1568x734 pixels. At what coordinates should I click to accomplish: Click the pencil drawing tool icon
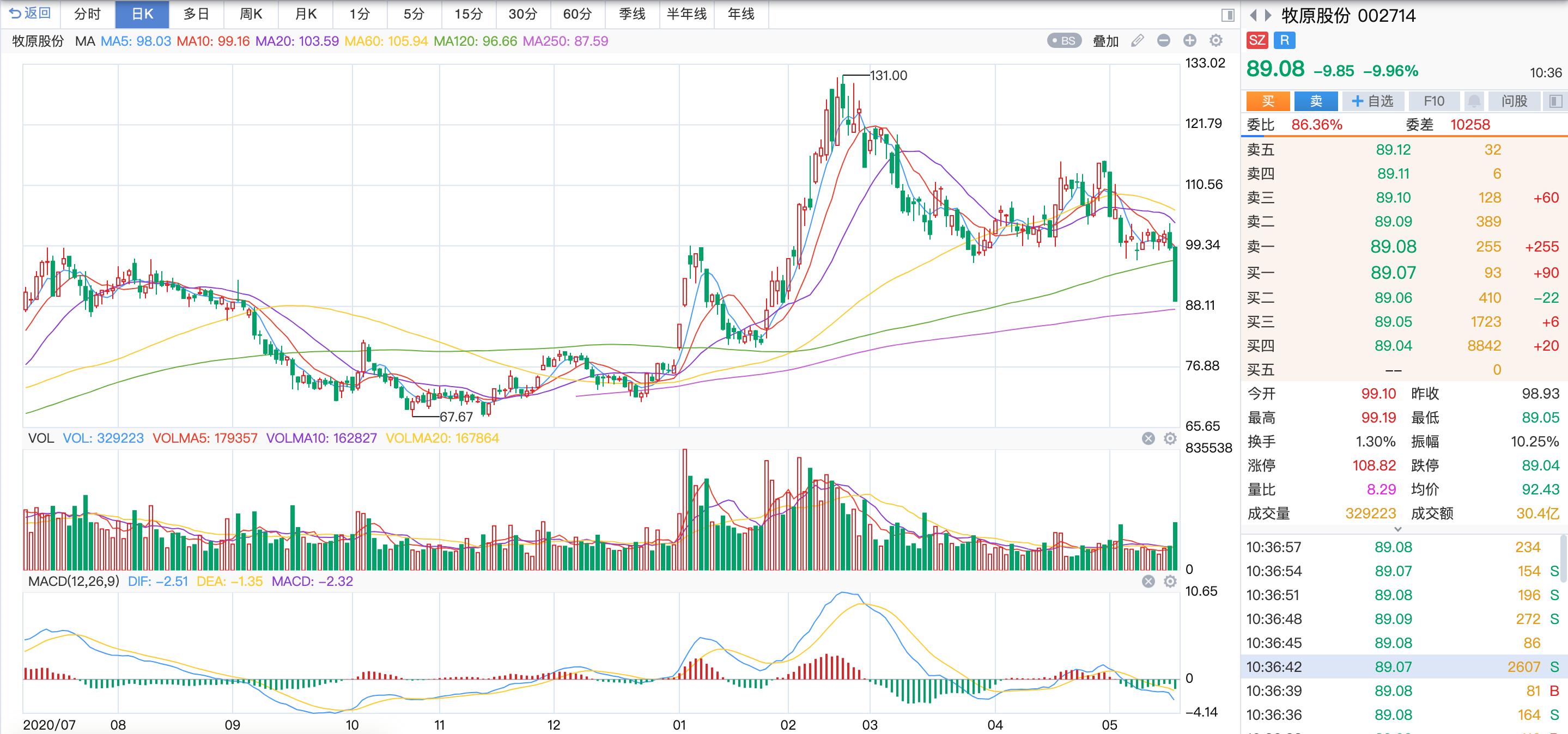[1137, 41]
